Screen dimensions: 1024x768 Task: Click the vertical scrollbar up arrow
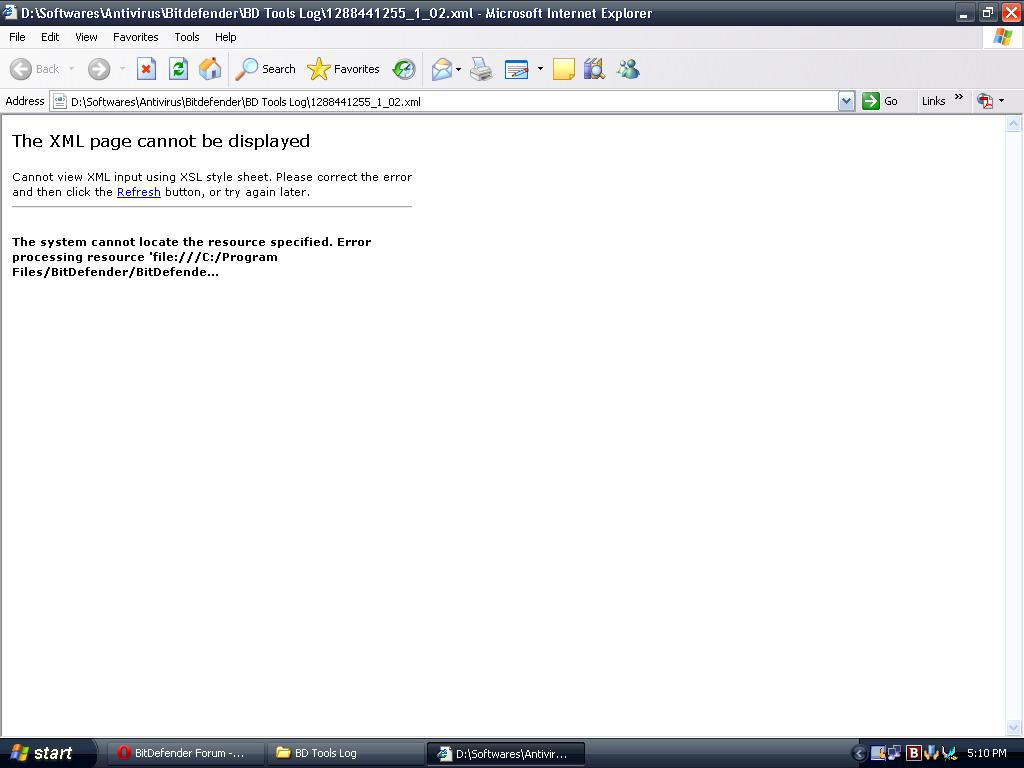1014,124
